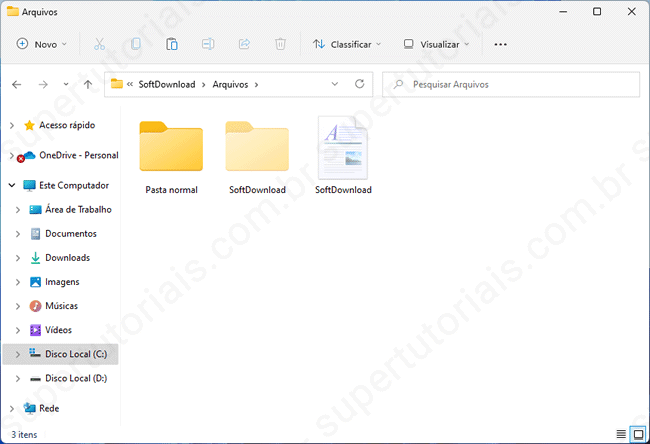
Task: Go up one folder level
Action: (x=88, y=85)
